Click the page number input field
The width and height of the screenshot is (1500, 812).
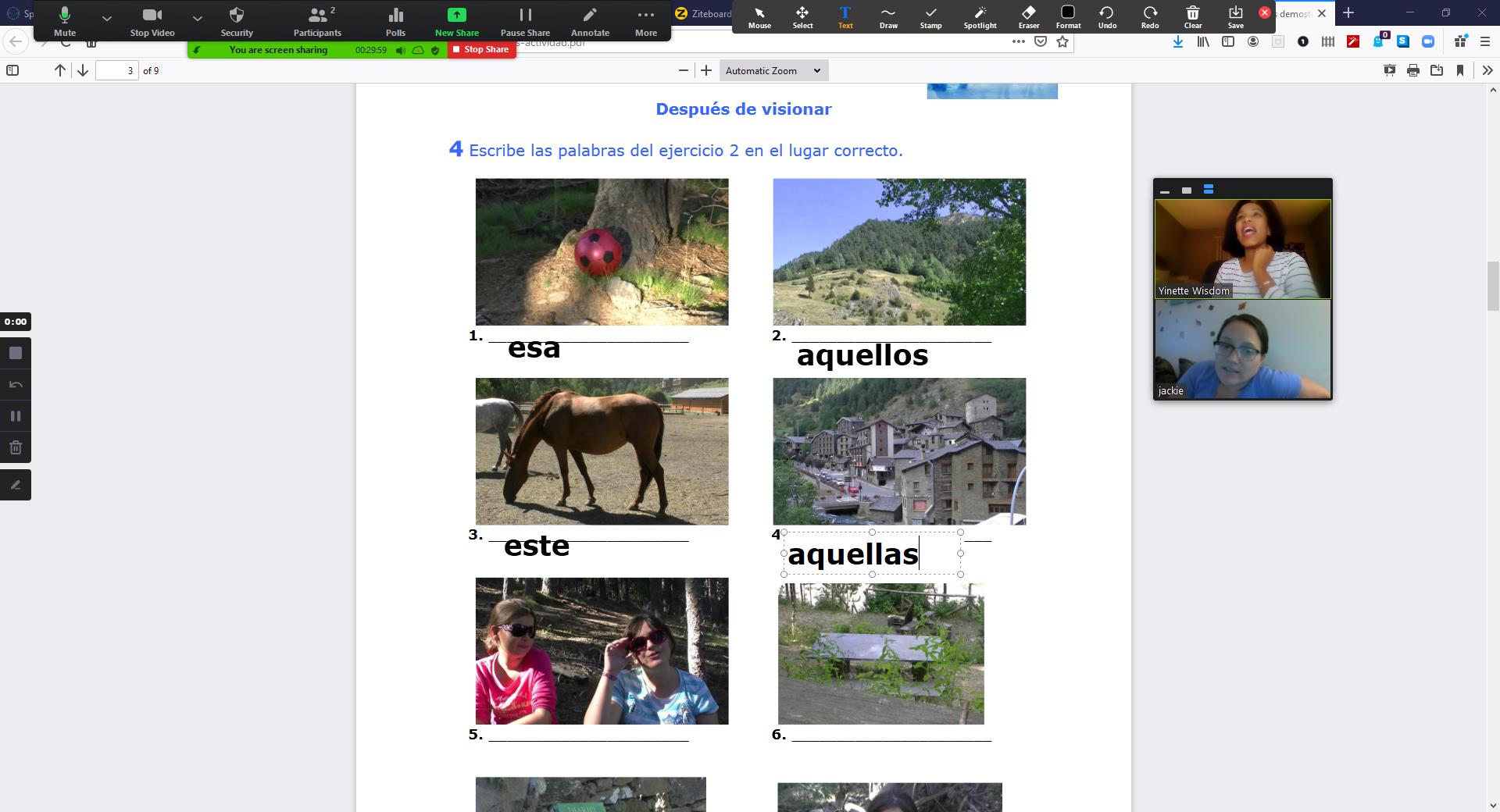tap(116, 70)
